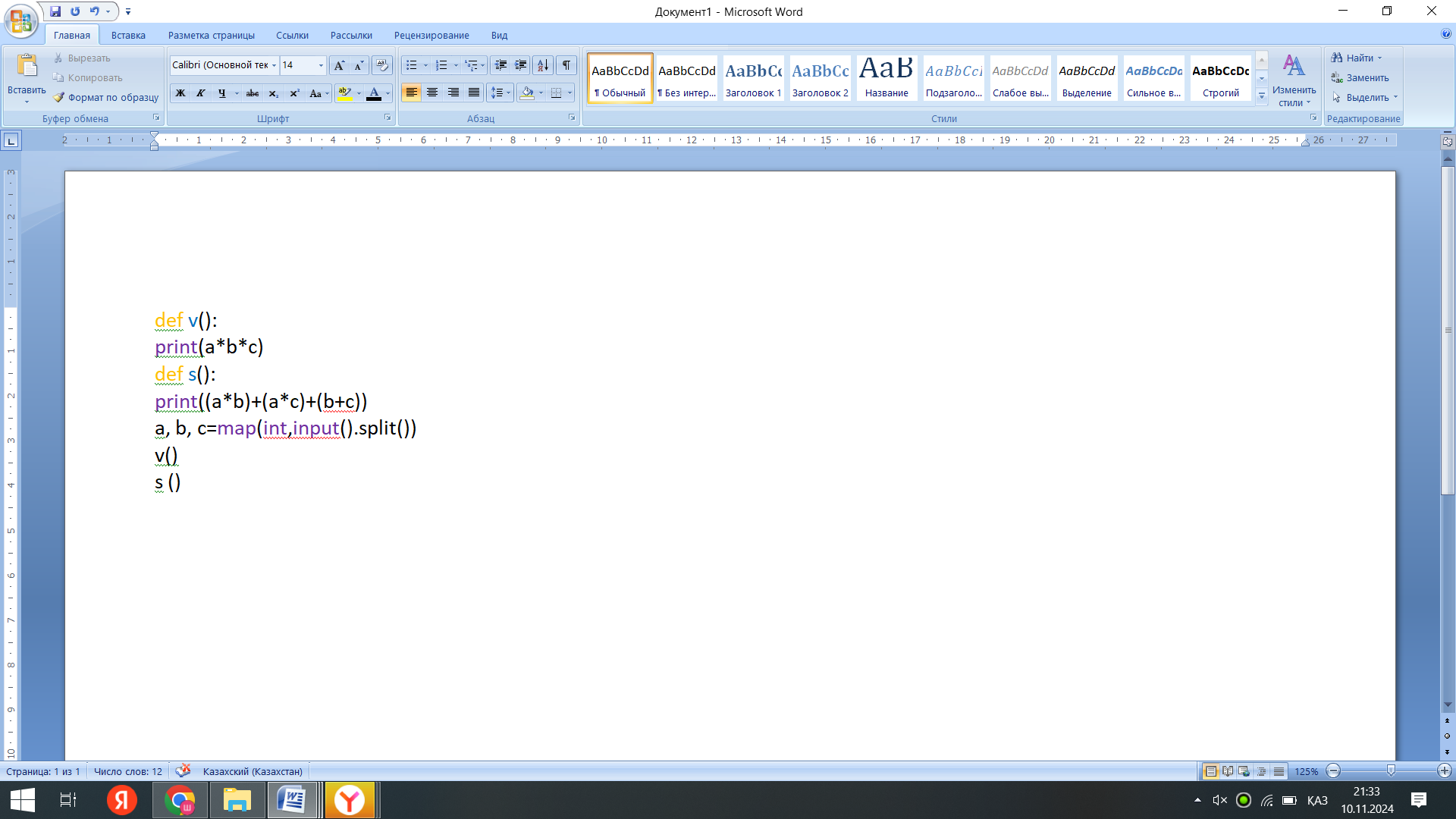
Task: Open the Change Styles icon menu
Action: pyautogui.click(x=1294, y=80)
